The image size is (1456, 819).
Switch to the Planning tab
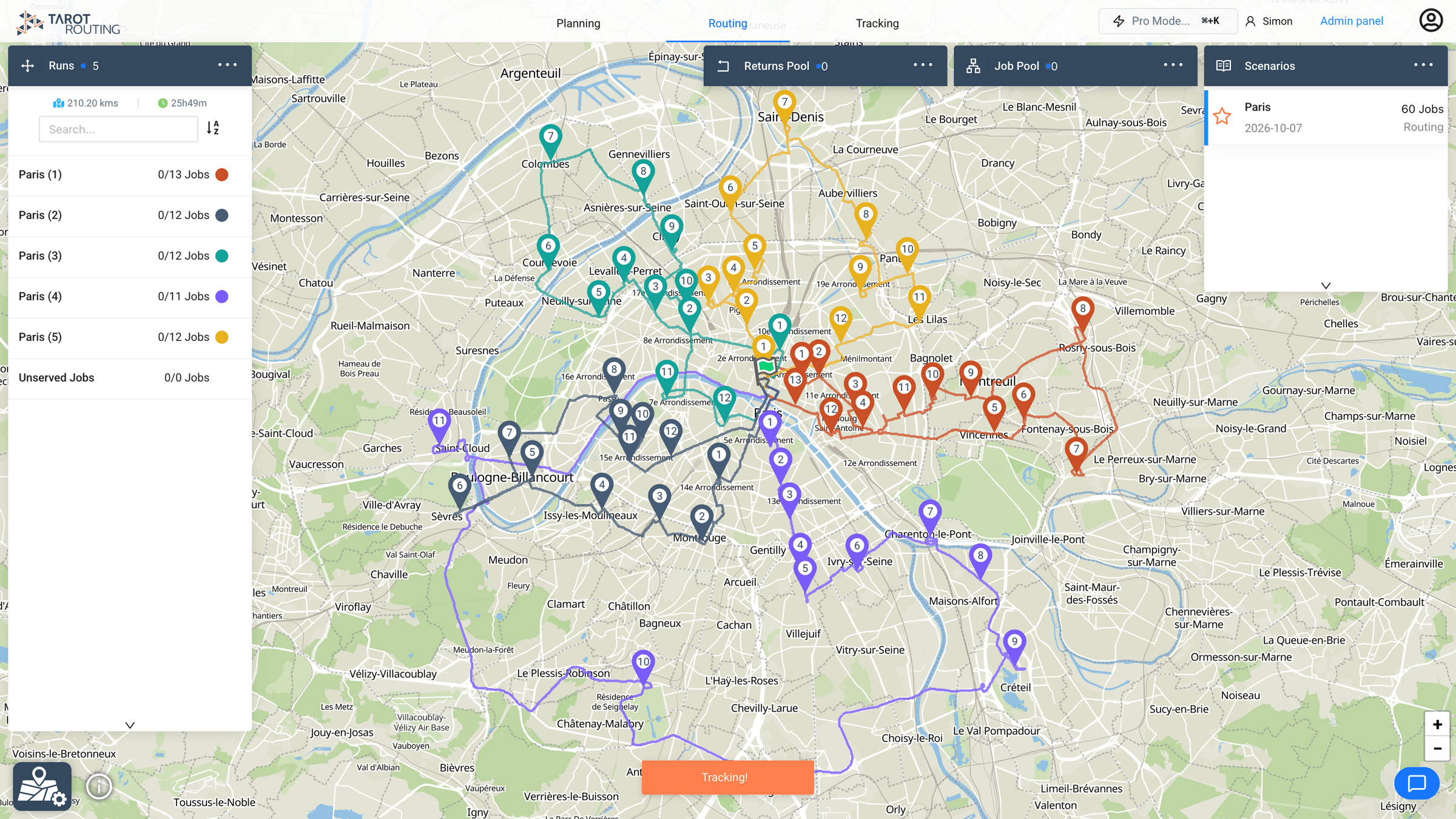pos(578,23)
